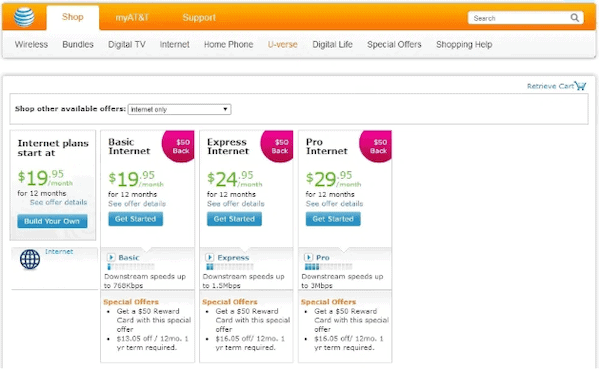Select the Digital TV menu item

[x=127, y=44]
